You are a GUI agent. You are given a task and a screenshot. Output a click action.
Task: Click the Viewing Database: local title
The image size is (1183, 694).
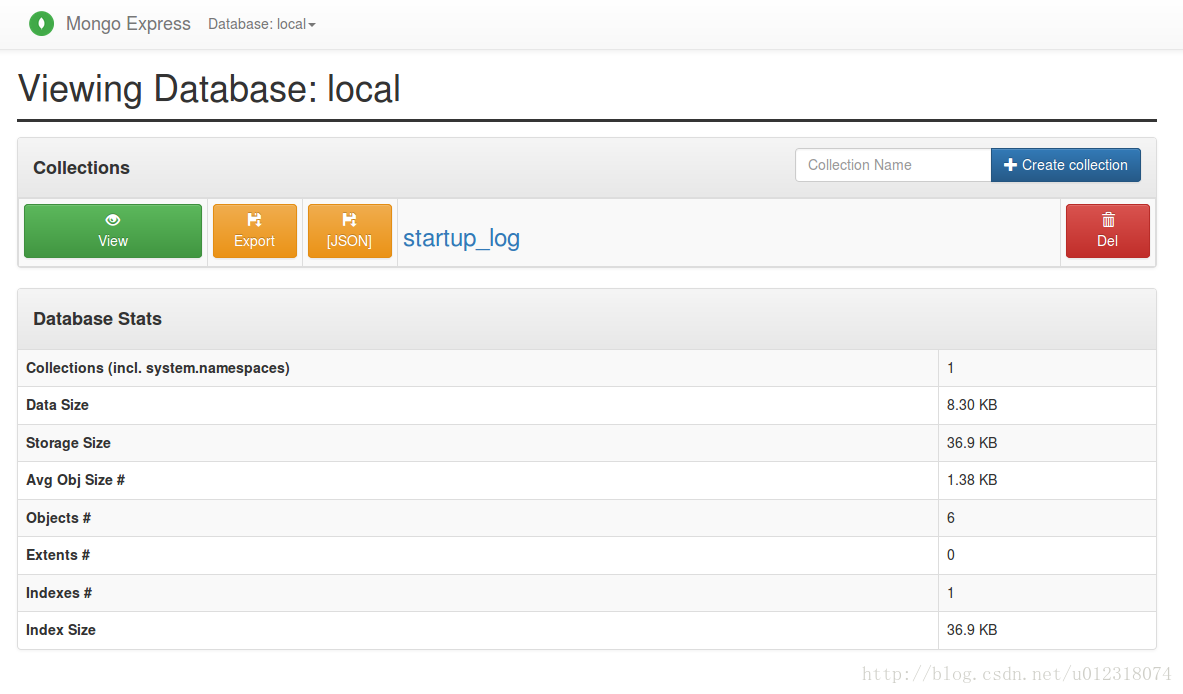209,89
